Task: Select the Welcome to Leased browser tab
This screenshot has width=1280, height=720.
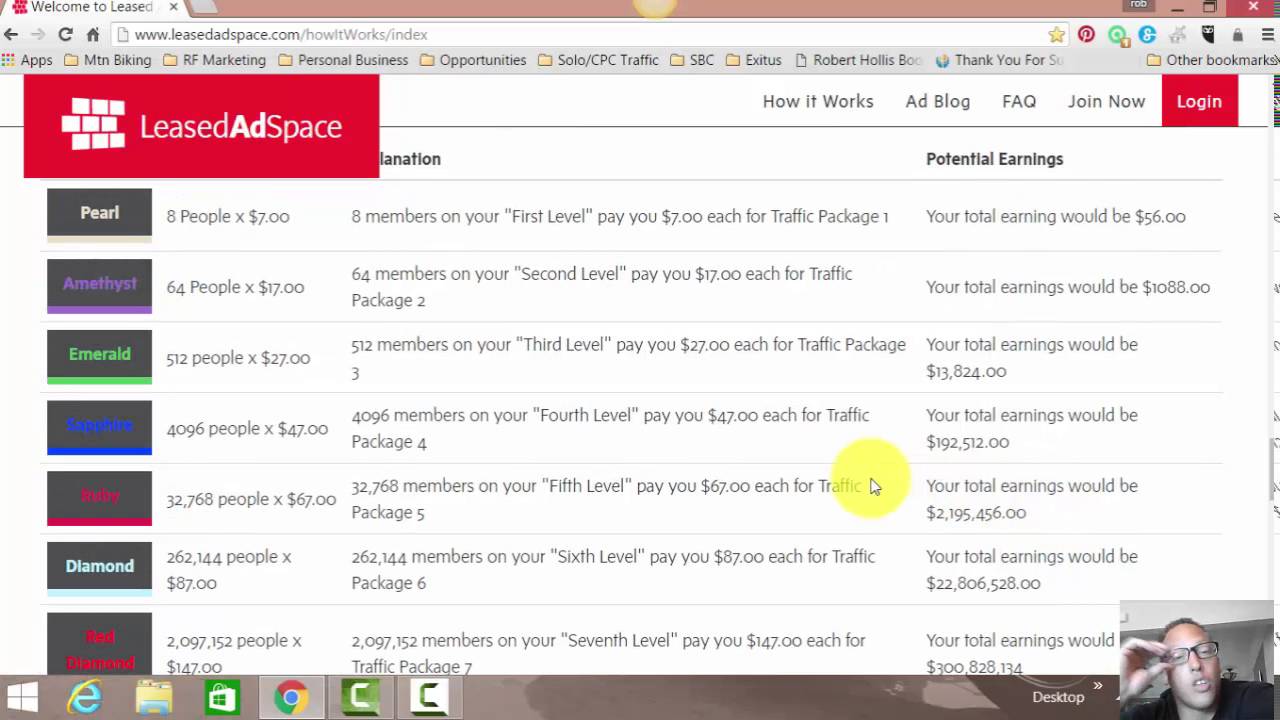Action: click(x=92, y=7)
